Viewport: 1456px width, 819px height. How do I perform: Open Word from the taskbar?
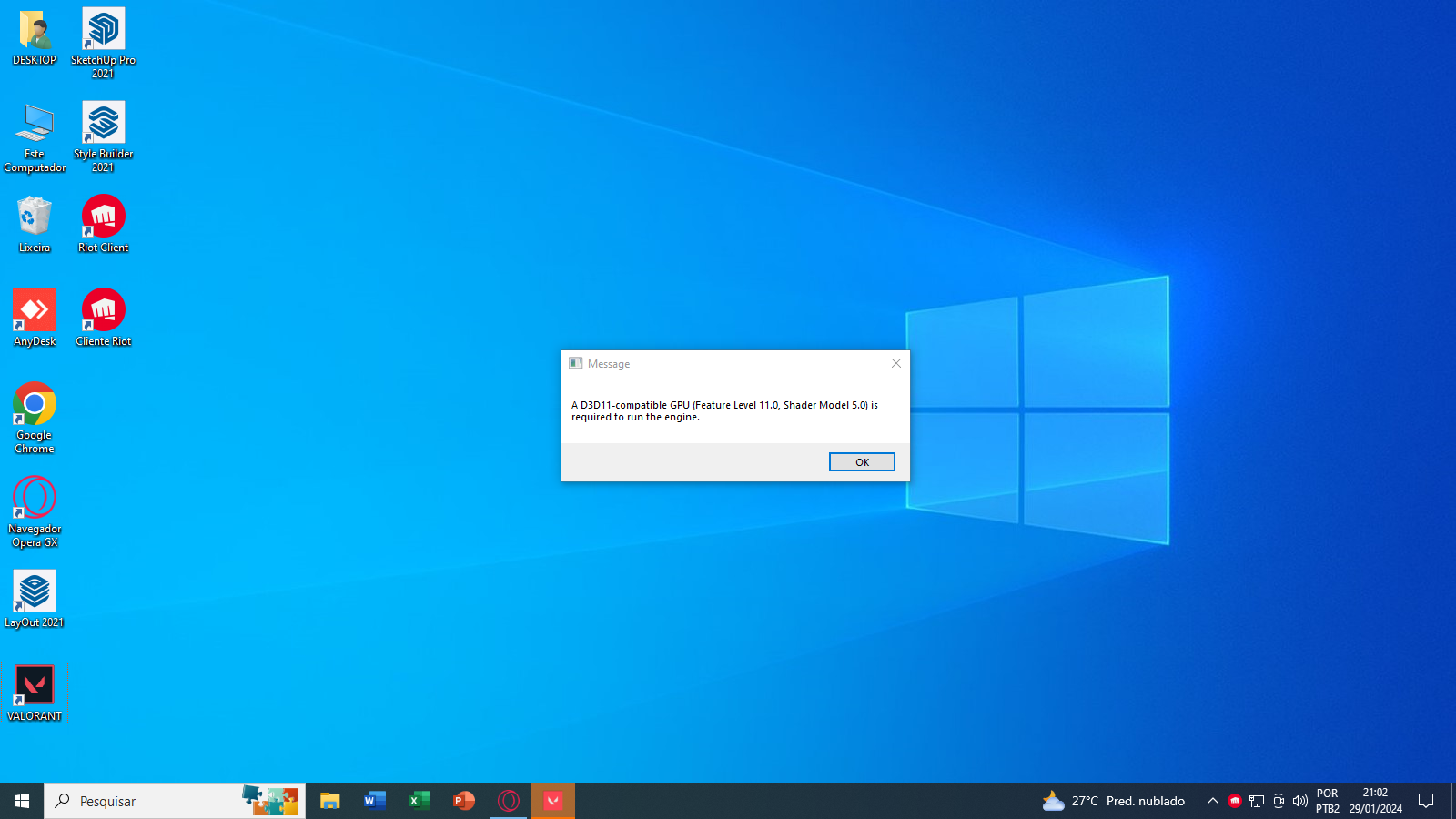pyautogui.click(x=374, y=801)
